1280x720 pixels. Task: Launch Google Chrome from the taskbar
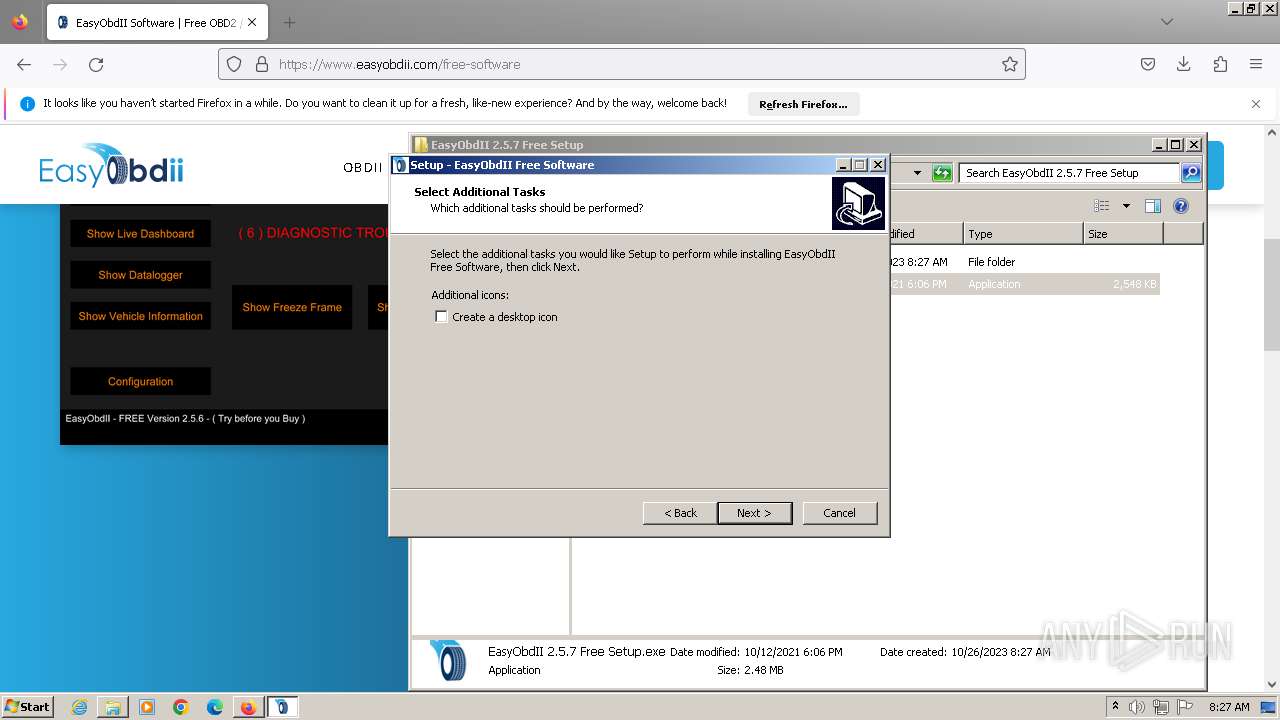tap(181, 707)
